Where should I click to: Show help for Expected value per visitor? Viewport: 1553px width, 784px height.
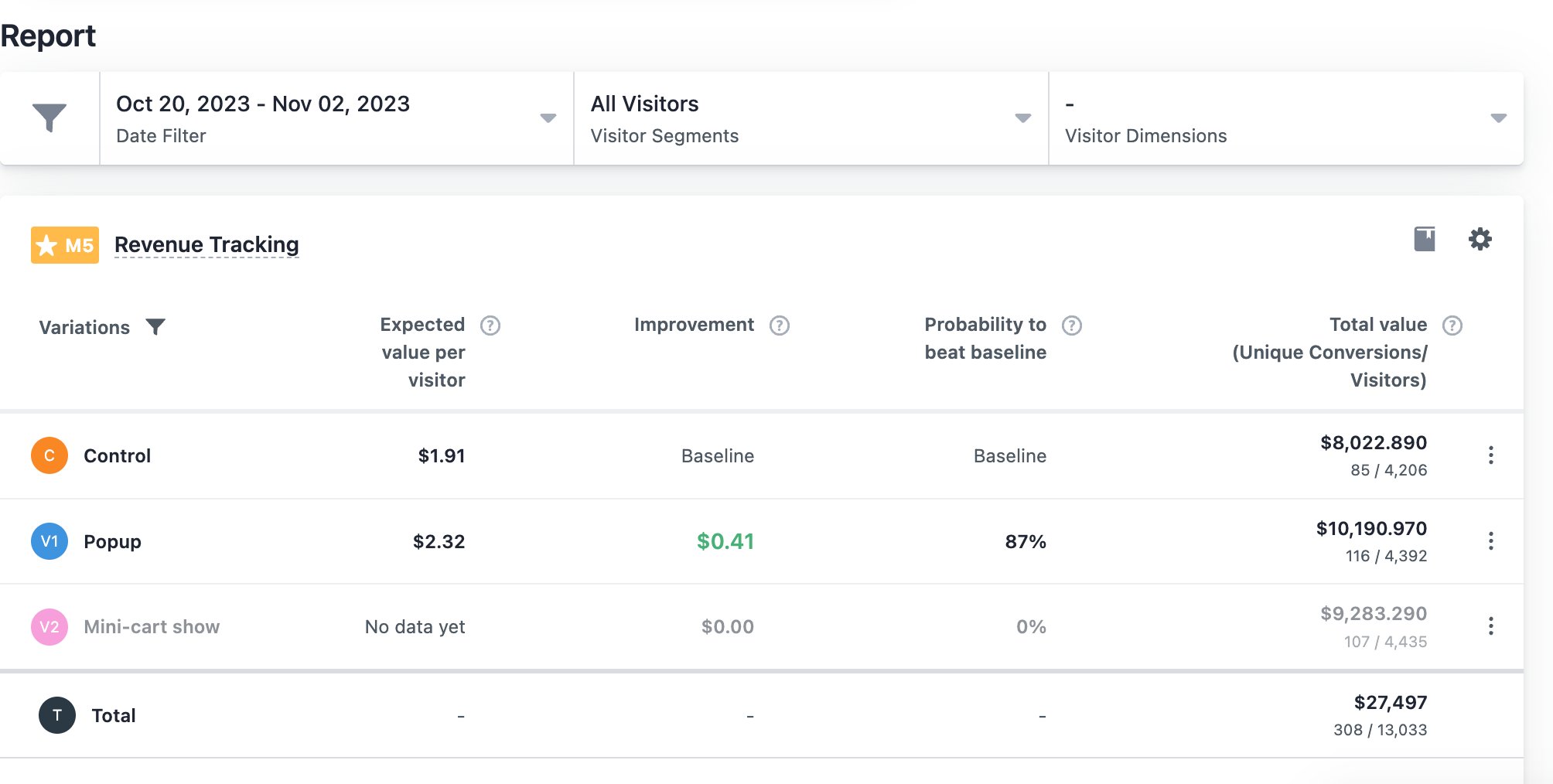490,326
